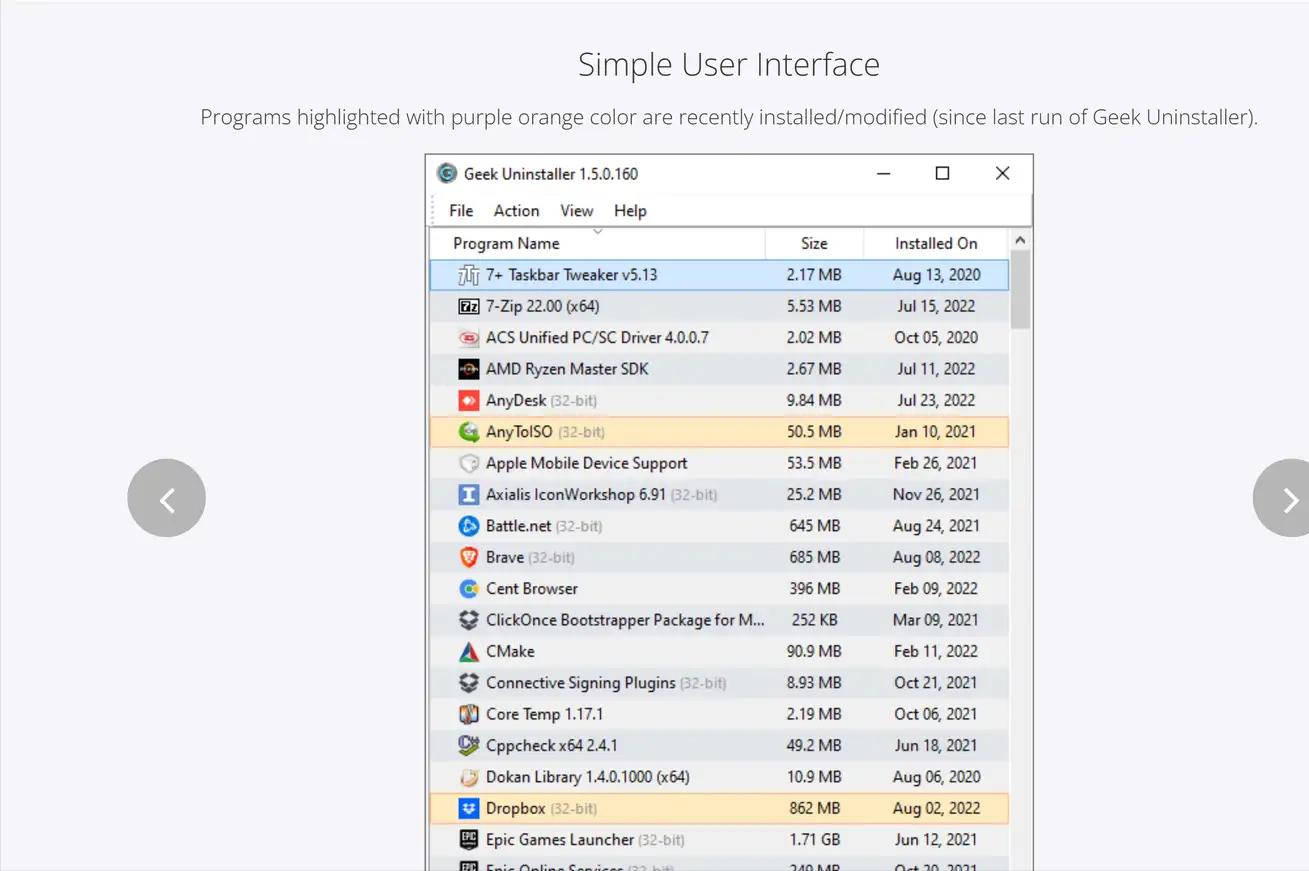
Task: Click ACS Unified PC/SC Driver 4.0.0.7 name
Action: click(597, 338)
